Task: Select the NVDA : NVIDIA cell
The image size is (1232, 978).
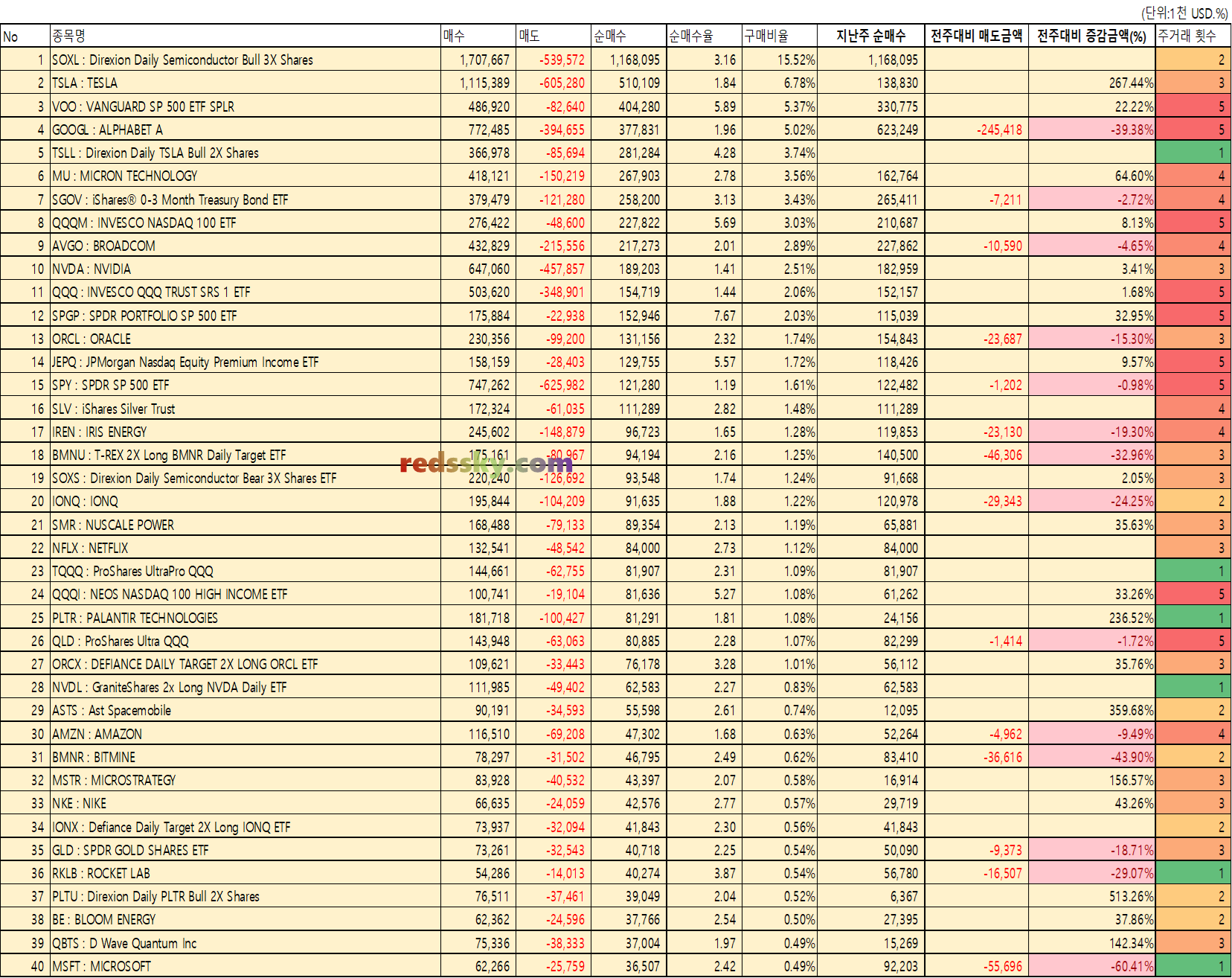Action: pyautogui.click(x=246, y=269)
